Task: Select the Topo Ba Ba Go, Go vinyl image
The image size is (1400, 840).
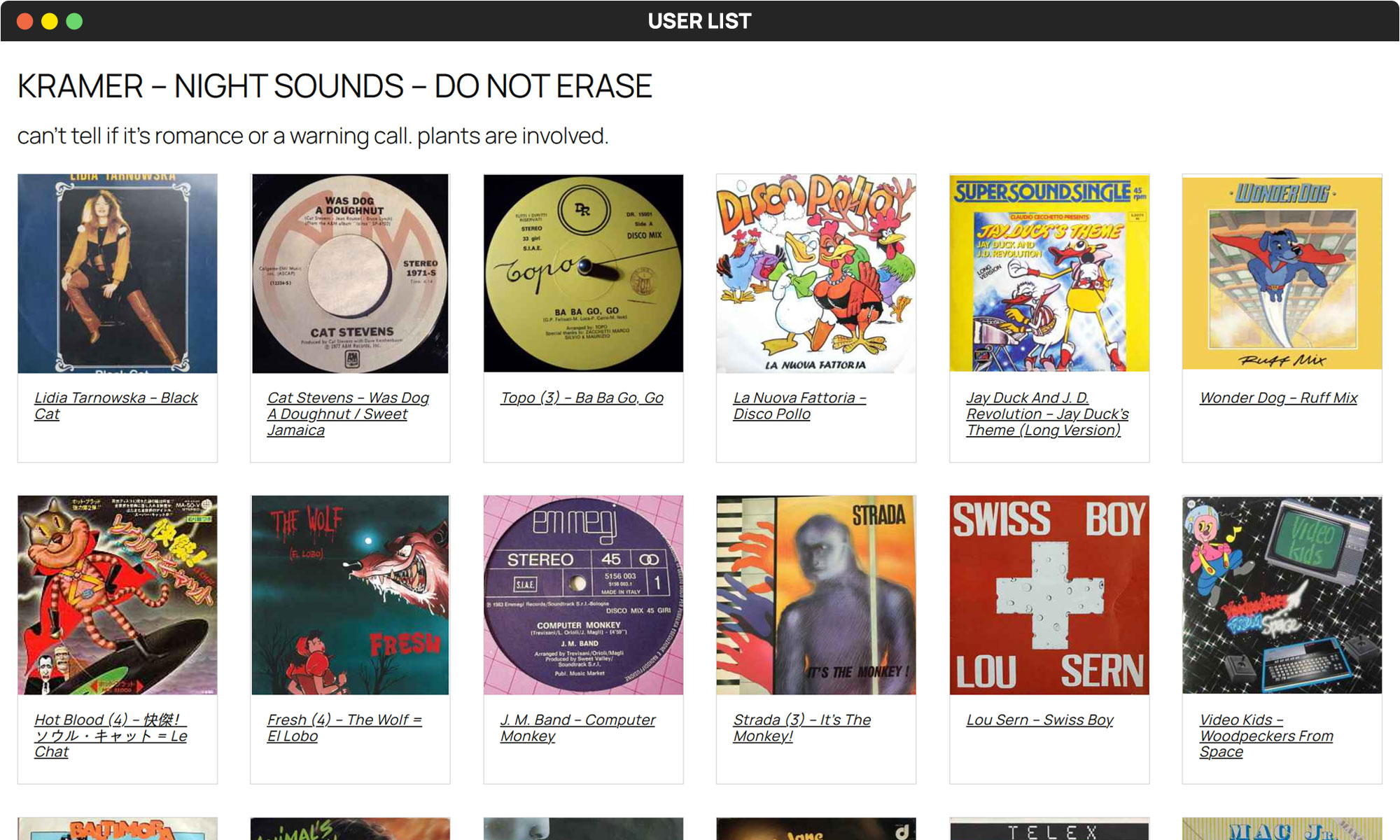Action: [583, 274]
